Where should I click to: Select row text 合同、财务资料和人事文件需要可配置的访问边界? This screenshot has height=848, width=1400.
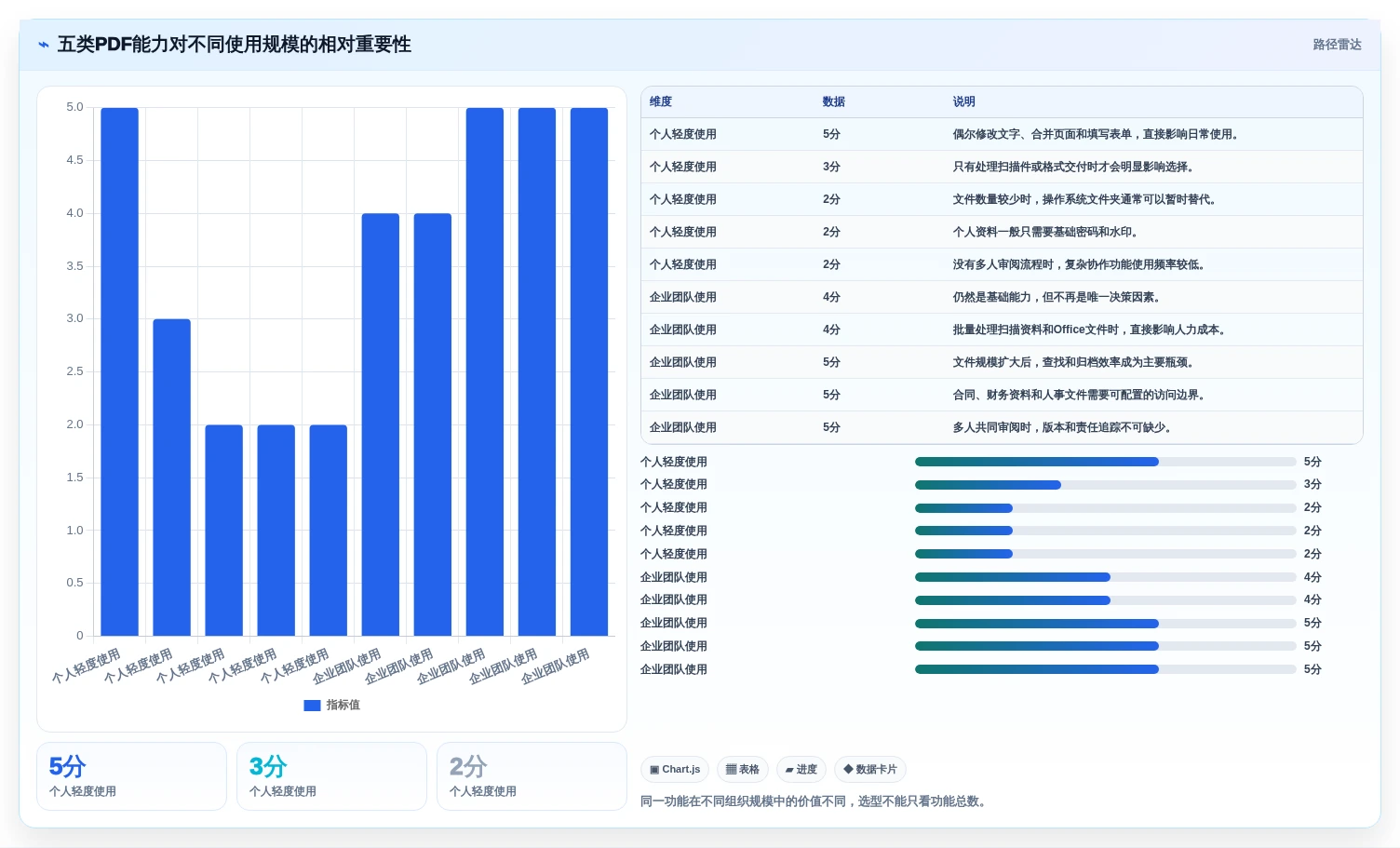pos(1076,395)
